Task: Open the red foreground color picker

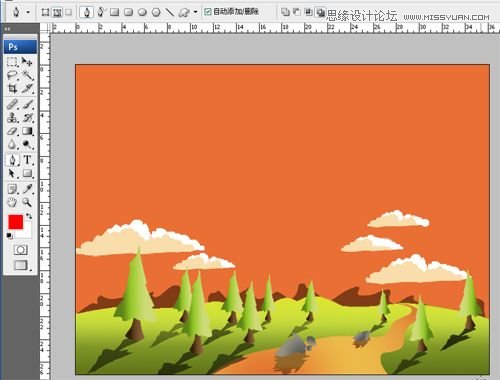Action: pyautogui.click(x=15, y=222)
